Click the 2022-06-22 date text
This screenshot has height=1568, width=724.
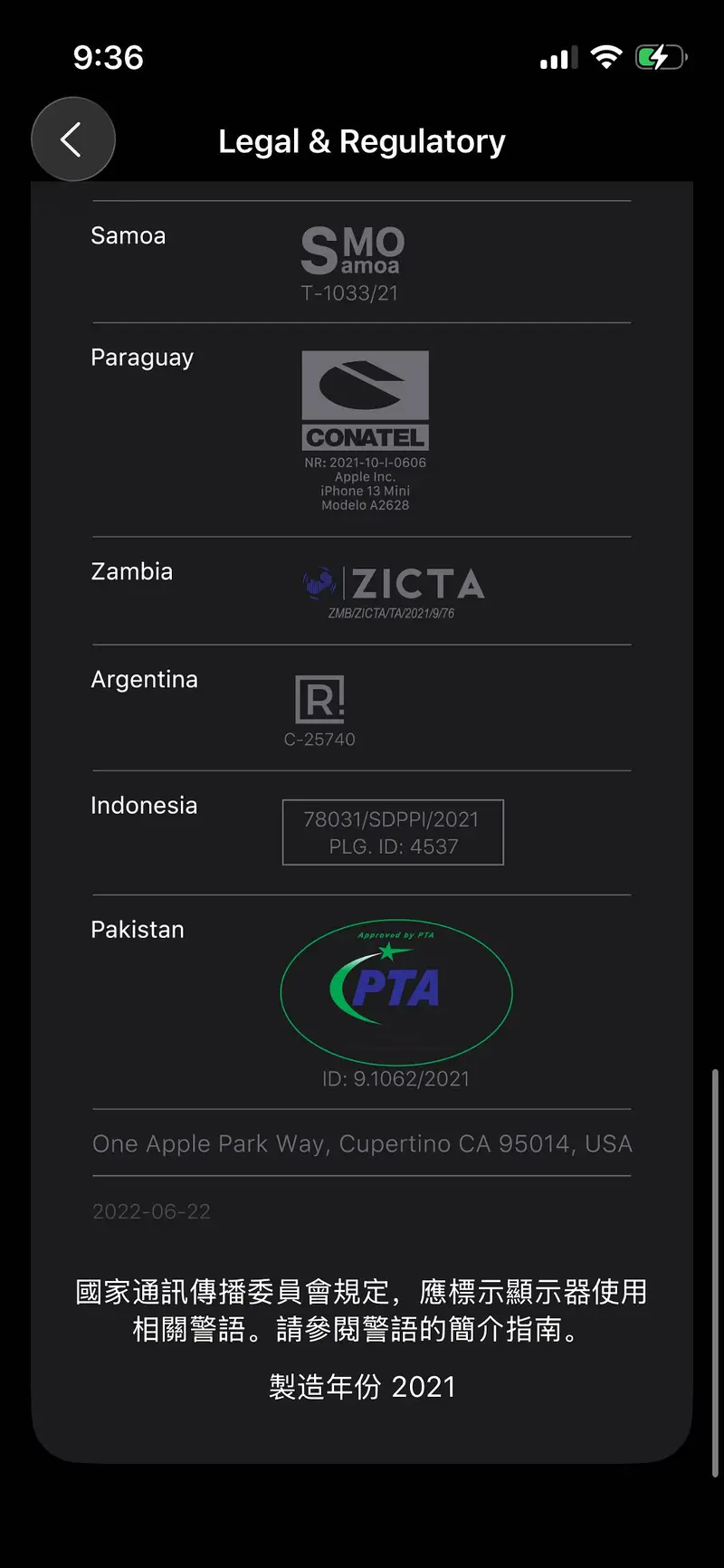click(151, 1211)
